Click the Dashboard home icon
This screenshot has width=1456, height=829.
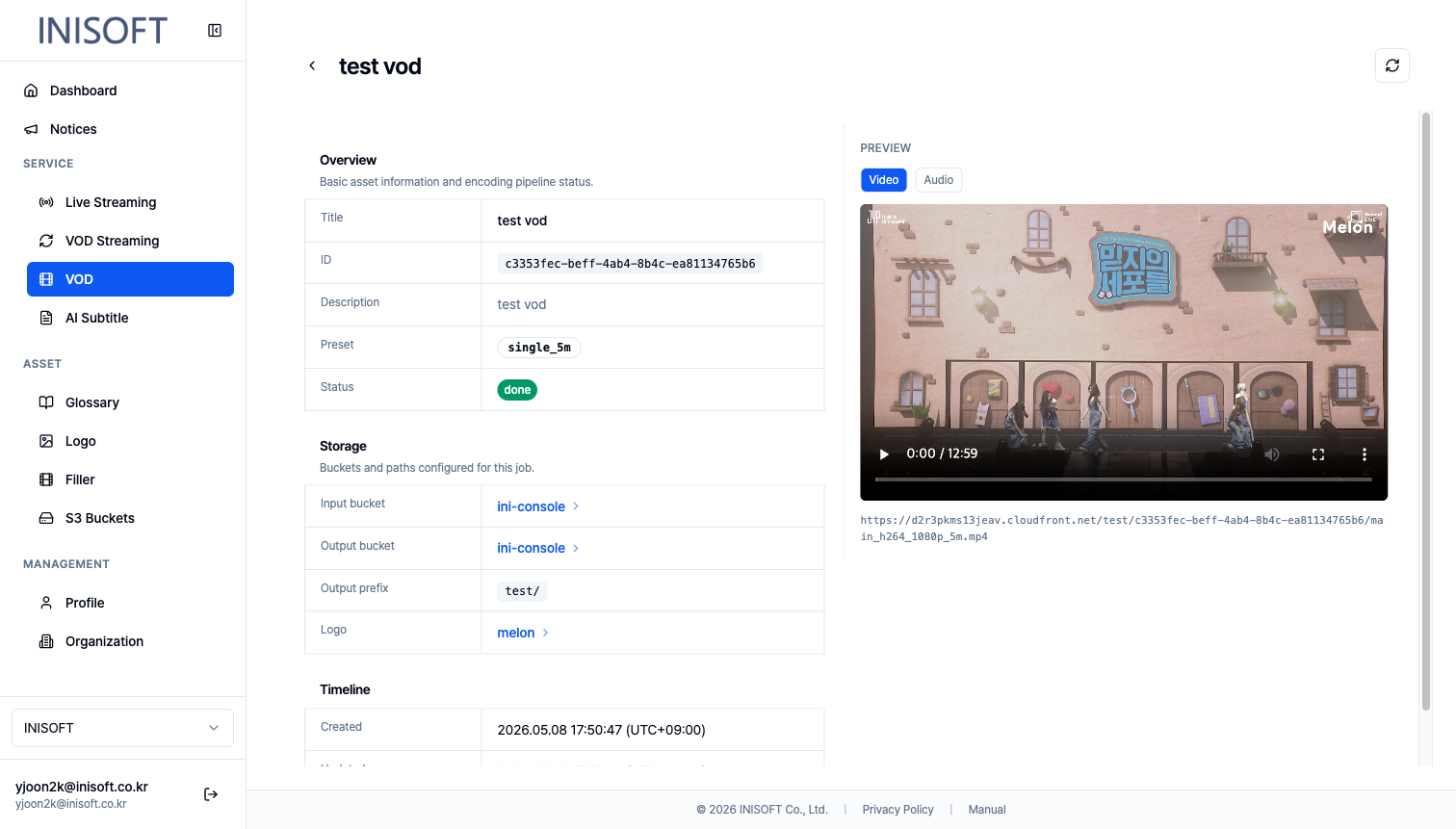[x=31, y=91]
